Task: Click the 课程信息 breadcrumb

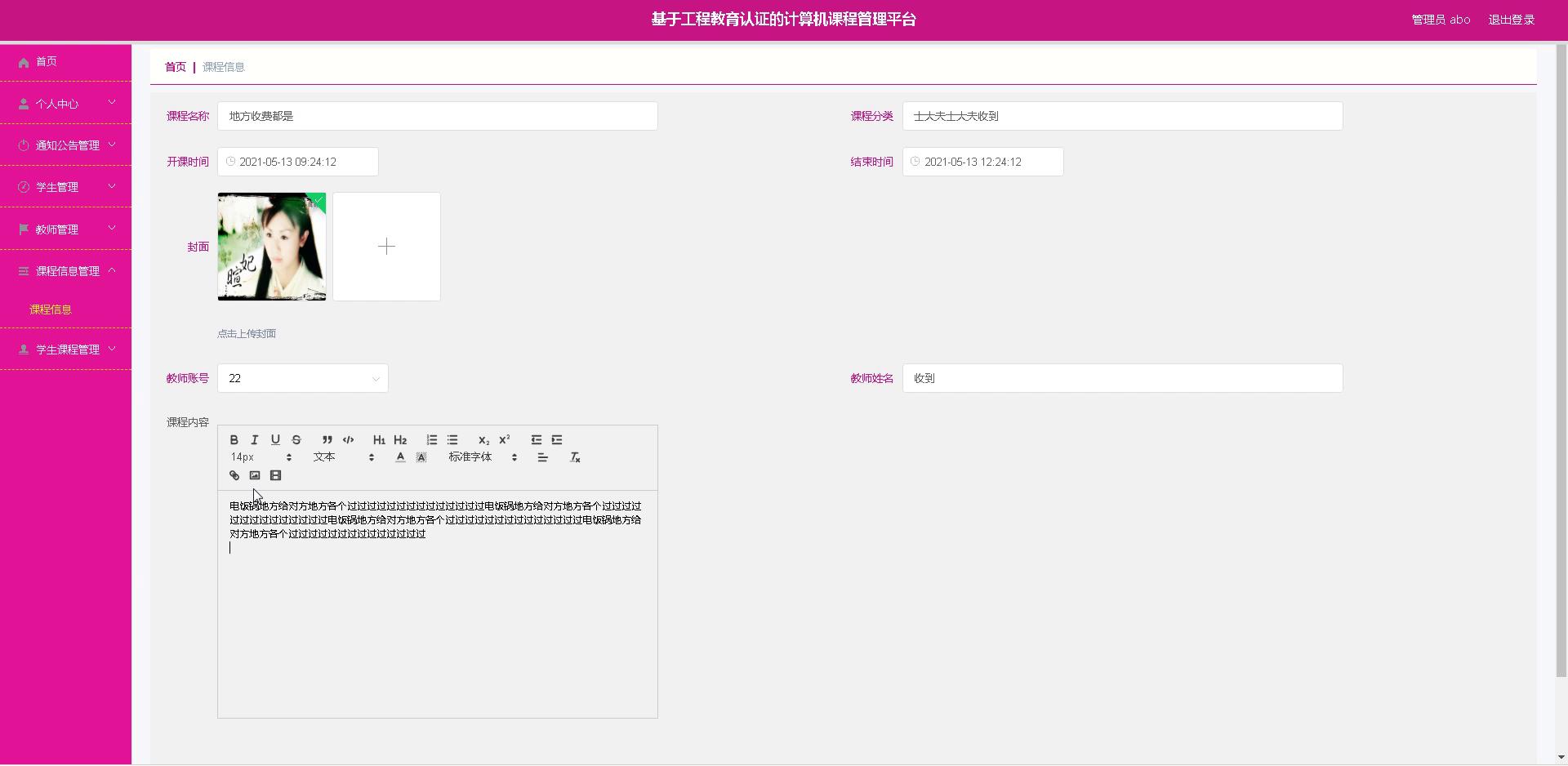Action: pyautogui.click(x=224, y=67)
